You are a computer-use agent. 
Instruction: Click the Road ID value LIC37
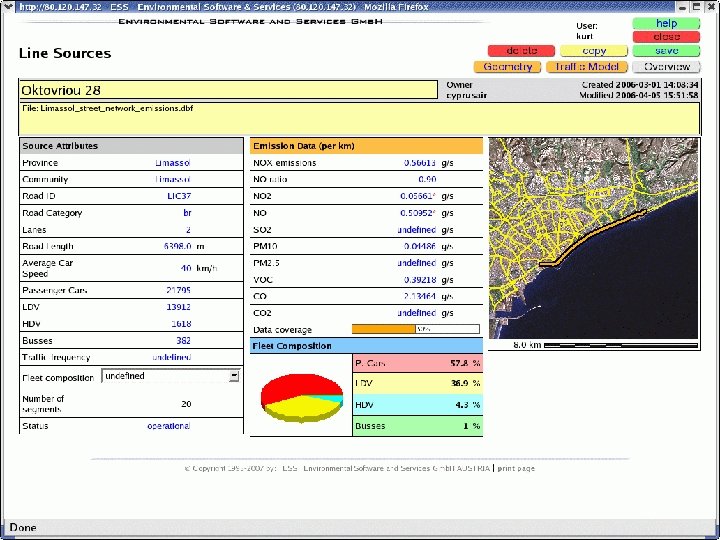coord(179,196)
